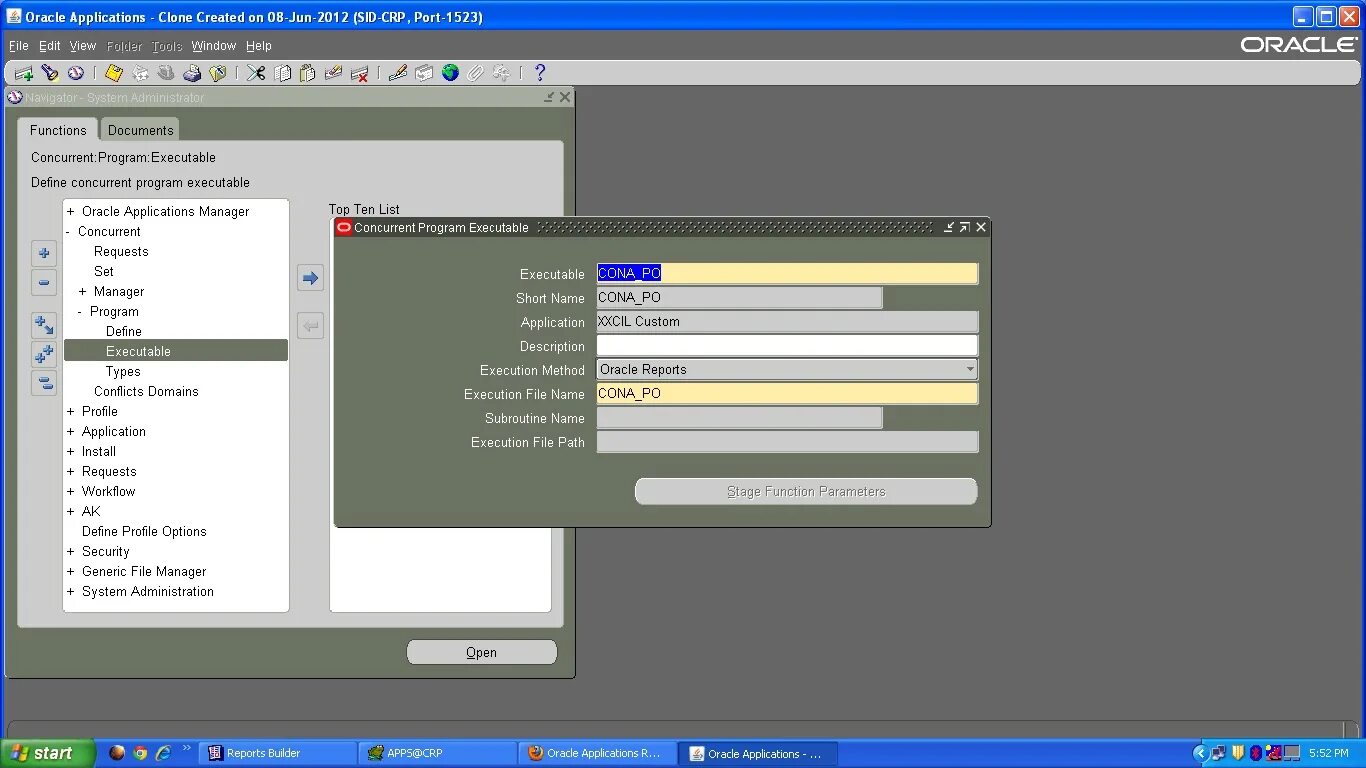This screenshot has width=1366, height=768.
Task: Open the Help menu
Action: pyautogui.click(x=259, y=46)
